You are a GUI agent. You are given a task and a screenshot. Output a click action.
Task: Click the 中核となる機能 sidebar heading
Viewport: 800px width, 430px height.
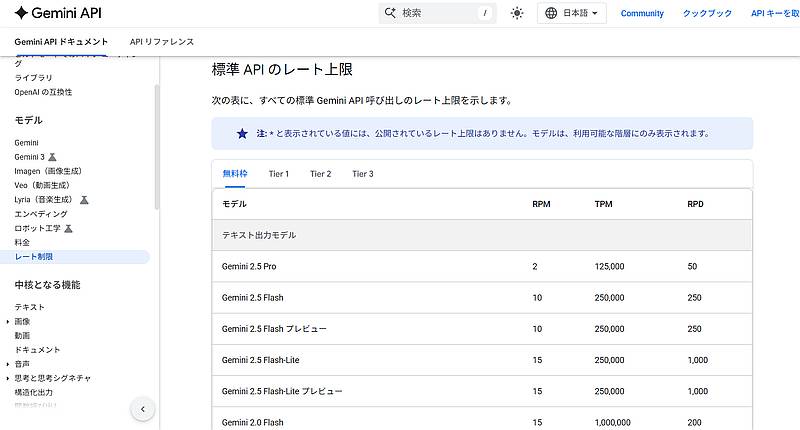tap(47, 285)
